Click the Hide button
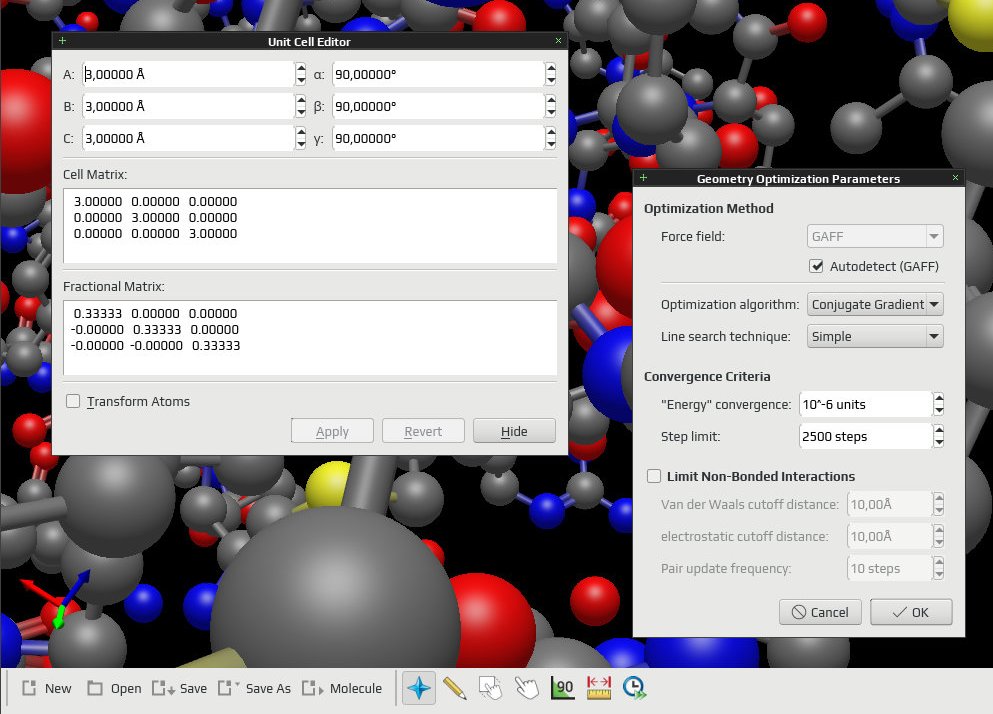The width and height of the screenshot is (993, 714). 514,431
